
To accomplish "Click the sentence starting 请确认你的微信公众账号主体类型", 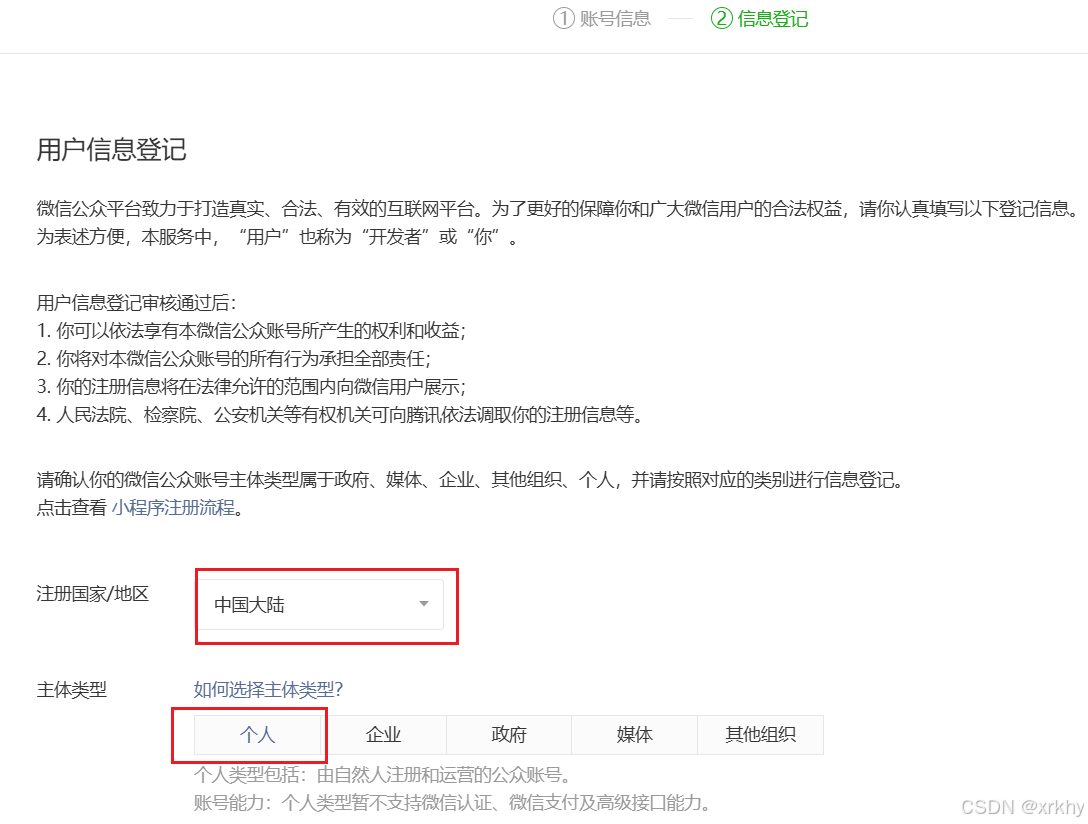I will (x=470, y=479).
